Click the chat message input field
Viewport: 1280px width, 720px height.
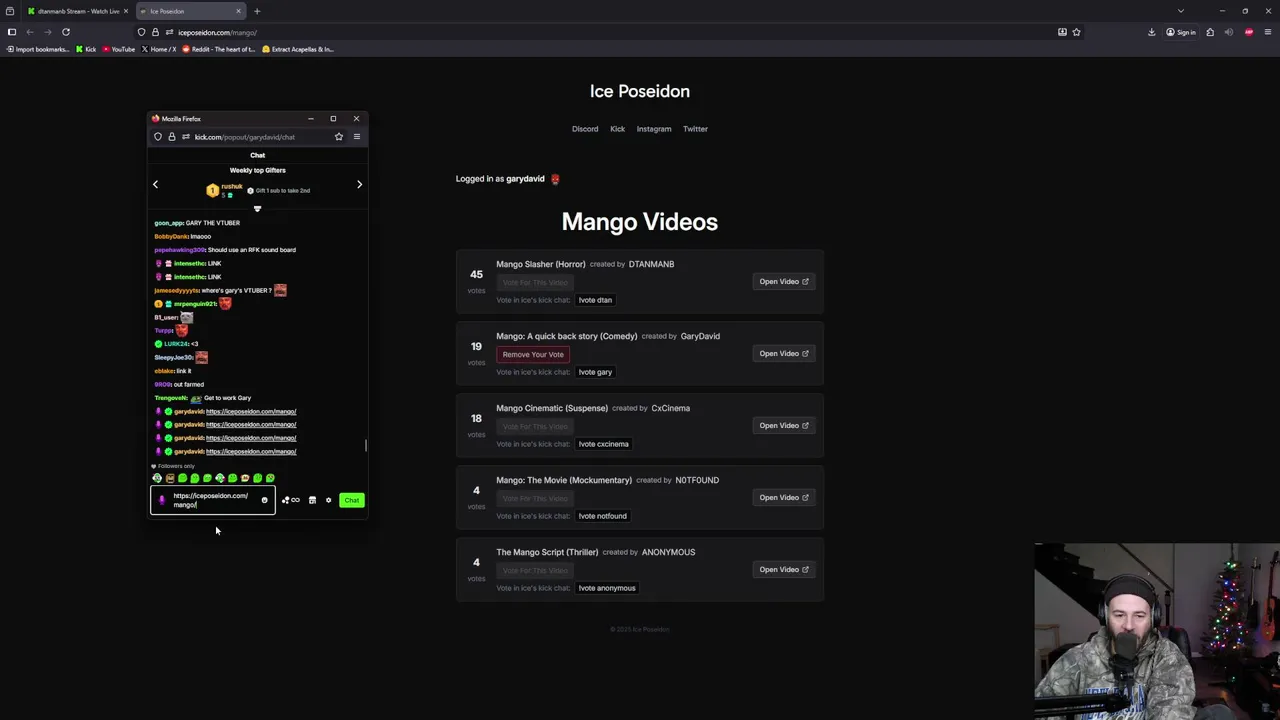(x=214, y=500)
